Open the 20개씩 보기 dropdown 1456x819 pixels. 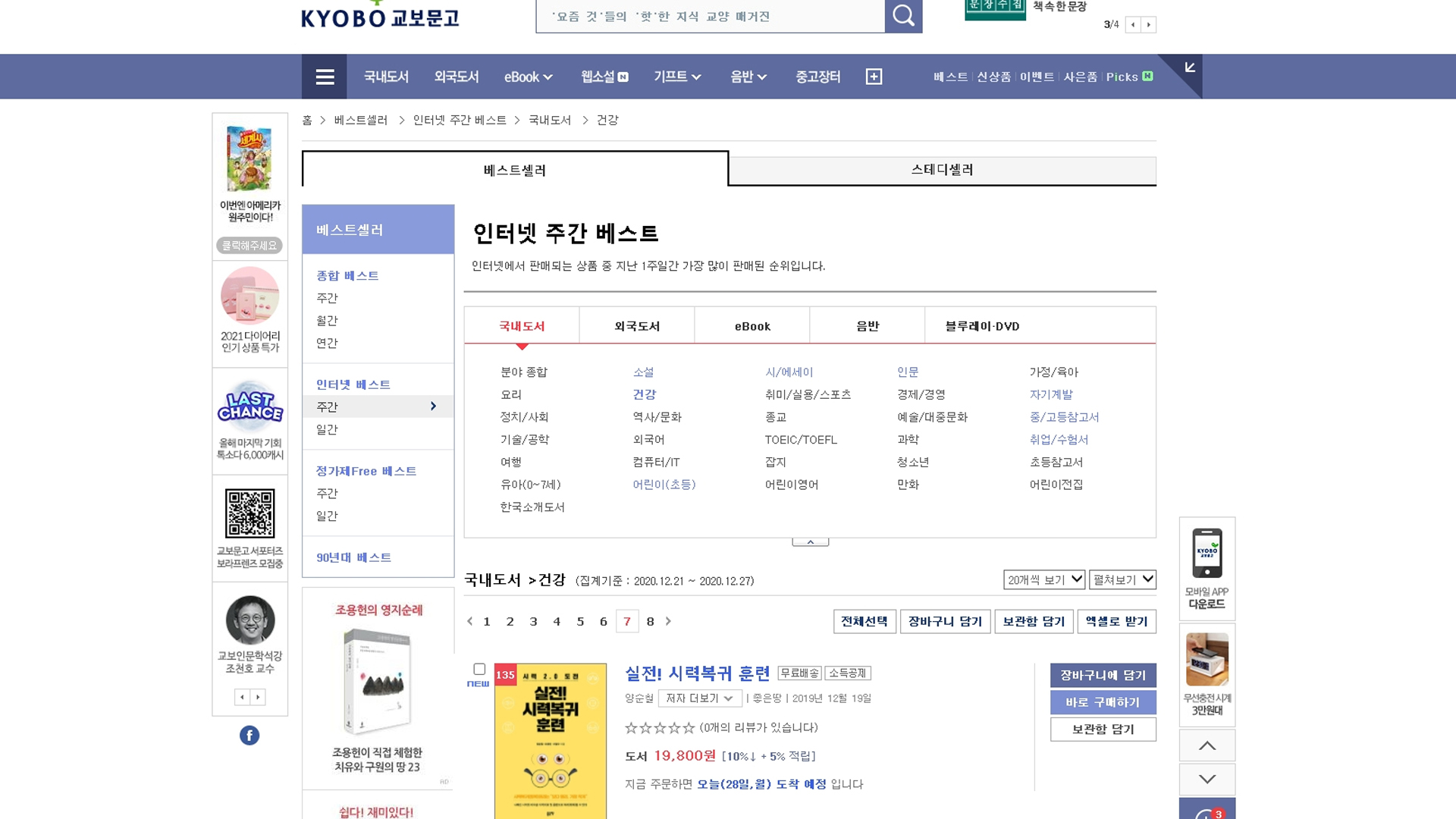[x=1043, y=579]
